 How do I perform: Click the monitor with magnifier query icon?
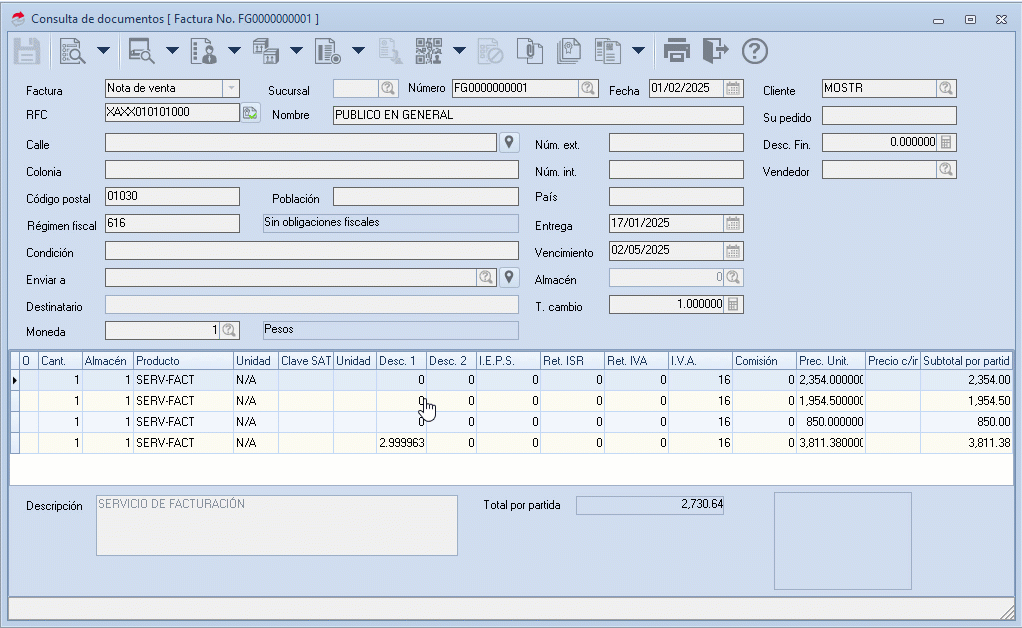pyautogui.click(x=141, y=51)
